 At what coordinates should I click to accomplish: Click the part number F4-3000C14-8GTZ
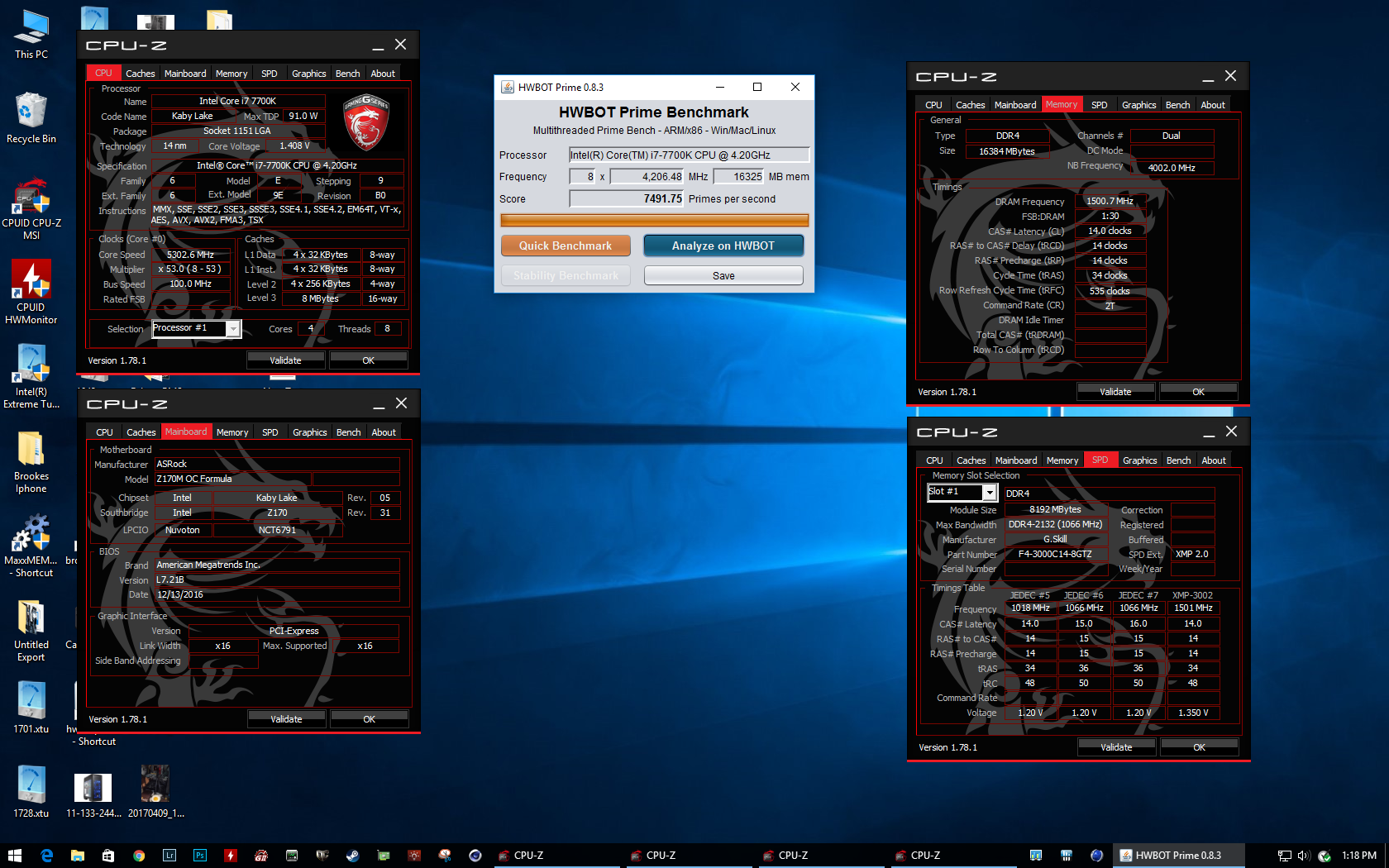coord(1055,554)
